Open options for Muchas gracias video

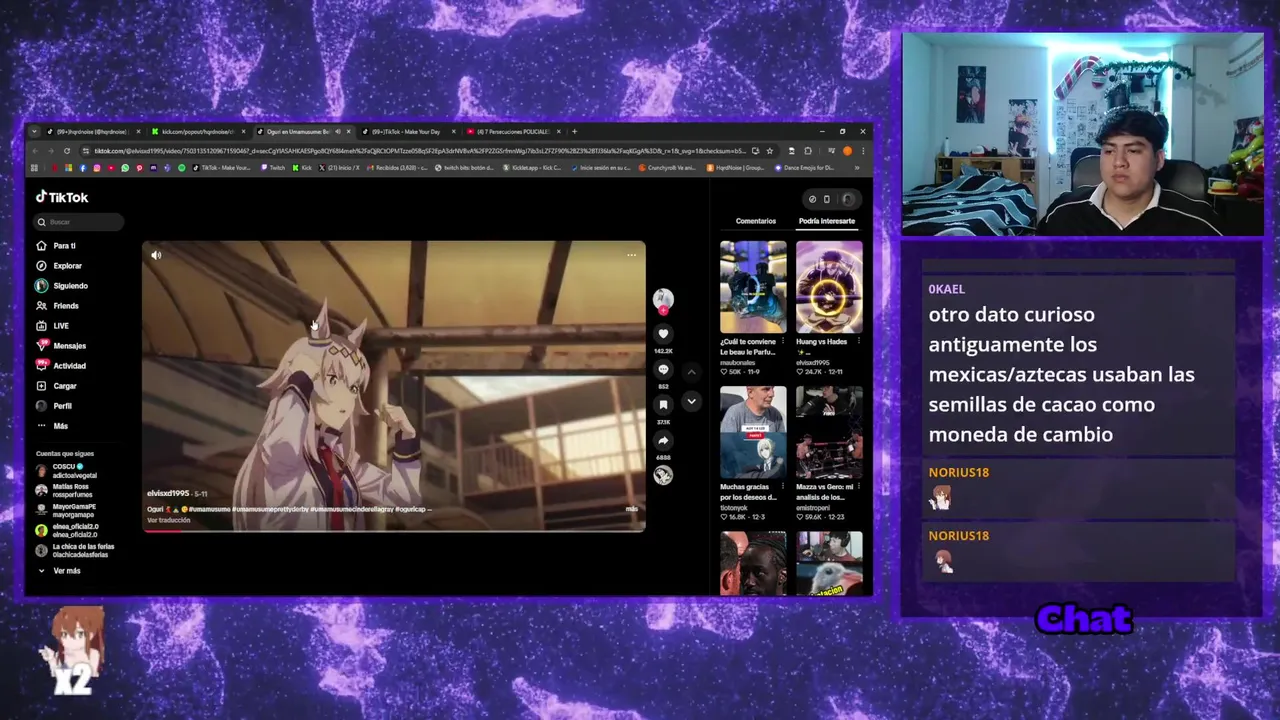pos(783,487)
